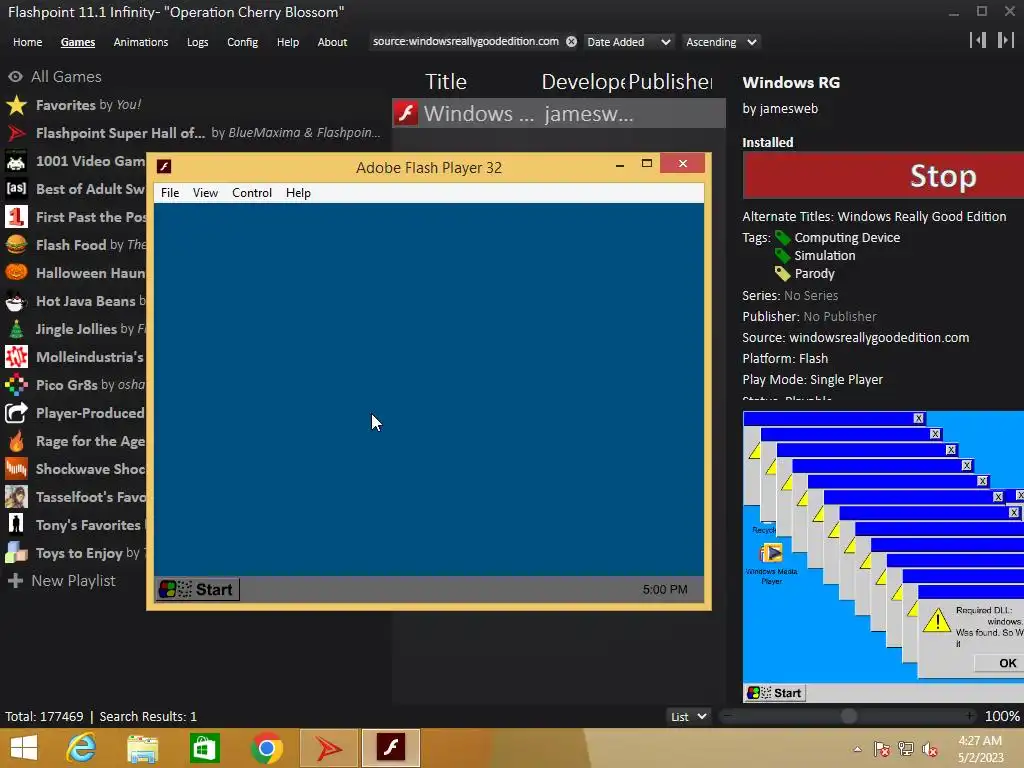Clear the search field with the X icon
Viewport: 1024px width, 768px height.
tap(571, 42)
